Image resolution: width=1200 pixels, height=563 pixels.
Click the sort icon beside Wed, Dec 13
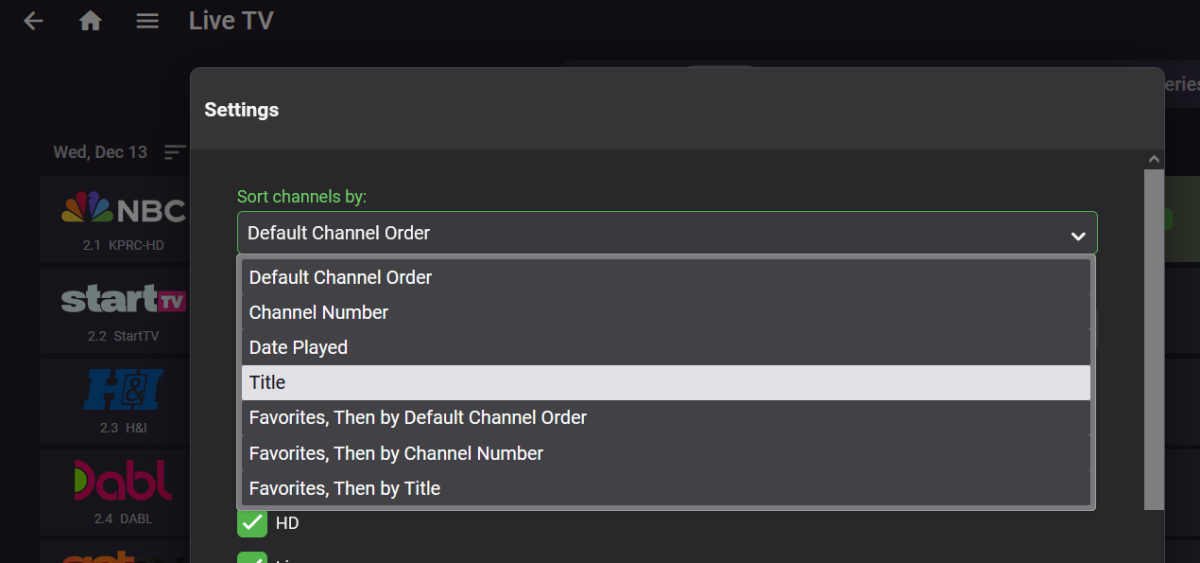[x=175, y=152]
